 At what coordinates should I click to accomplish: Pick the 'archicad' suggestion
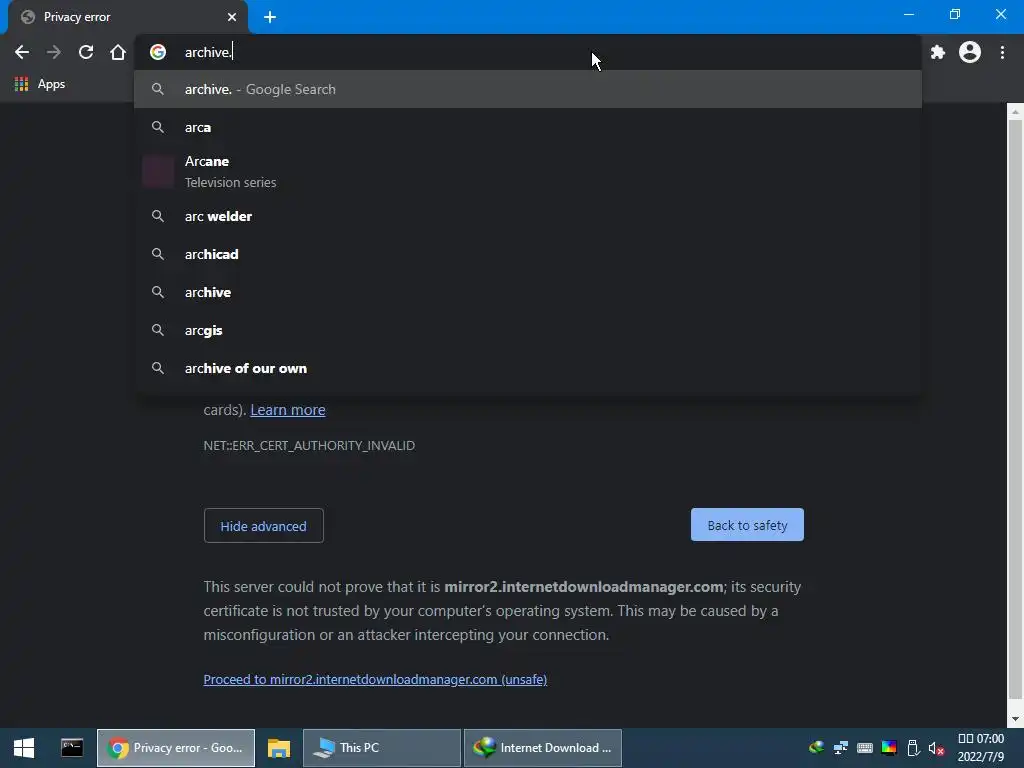coord(528,254)
